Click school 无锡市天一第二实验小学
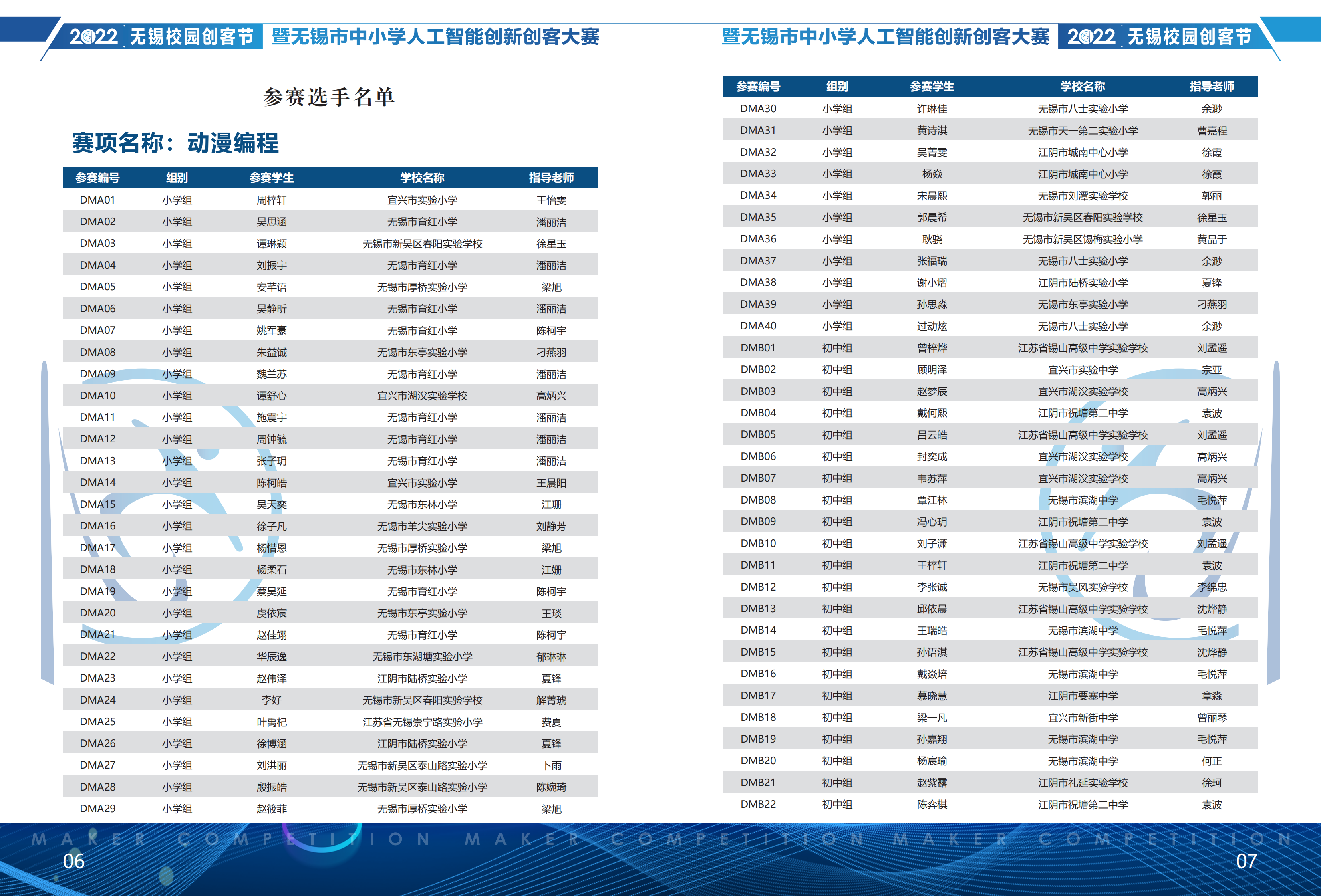Screen dimensions: 1321x896 [x=1082, y=131]
